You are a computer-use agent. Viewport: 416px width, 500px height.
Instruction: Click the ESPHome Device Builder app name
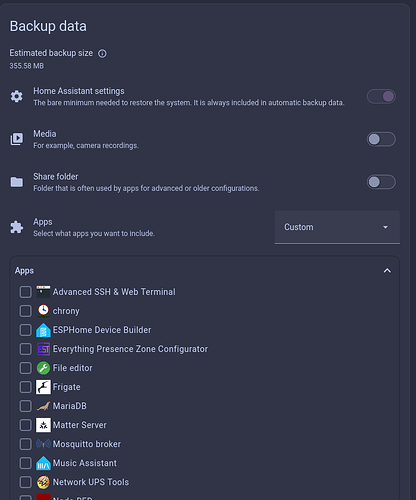102,330
